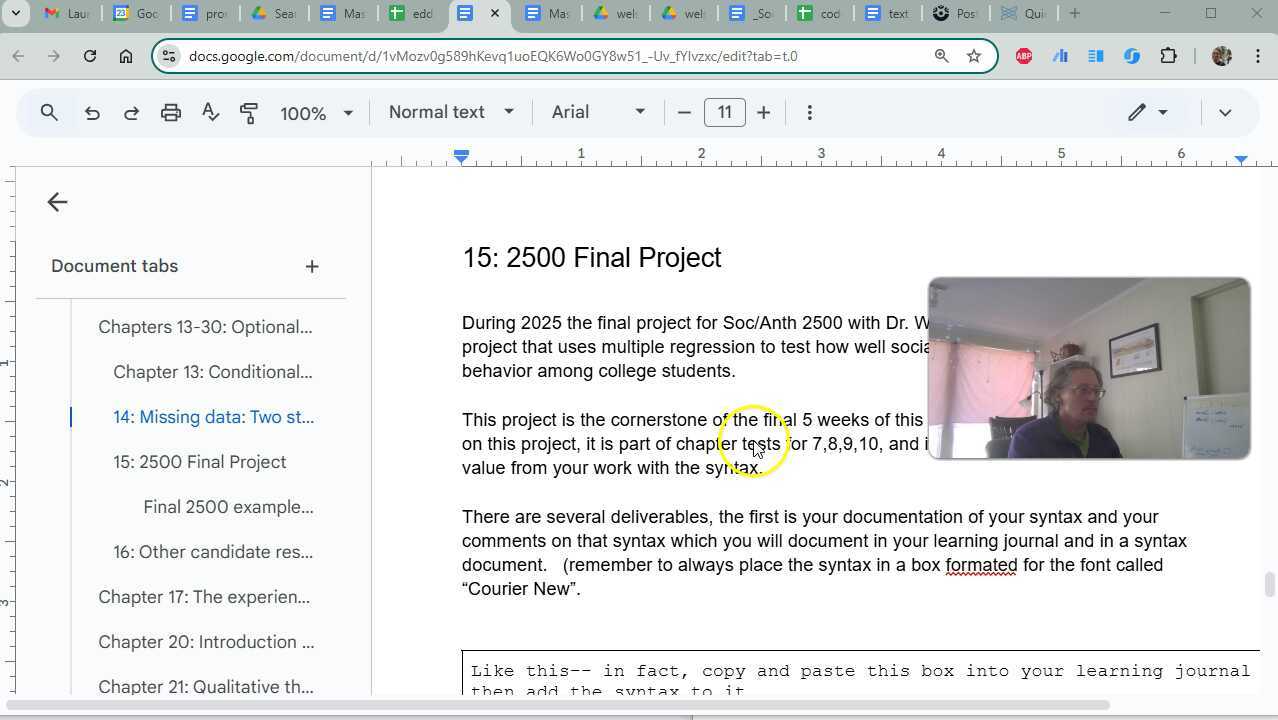1278x720 pixels.
Task: Collapse the toolbar with chevron
Action: point(1225,113)
